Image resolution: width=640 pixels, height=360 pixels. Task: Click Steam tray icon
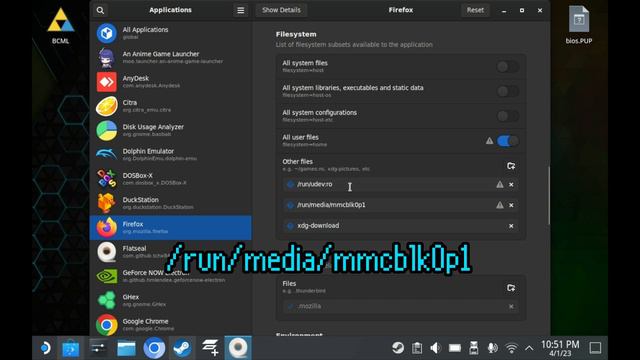[x=398, y=348]
